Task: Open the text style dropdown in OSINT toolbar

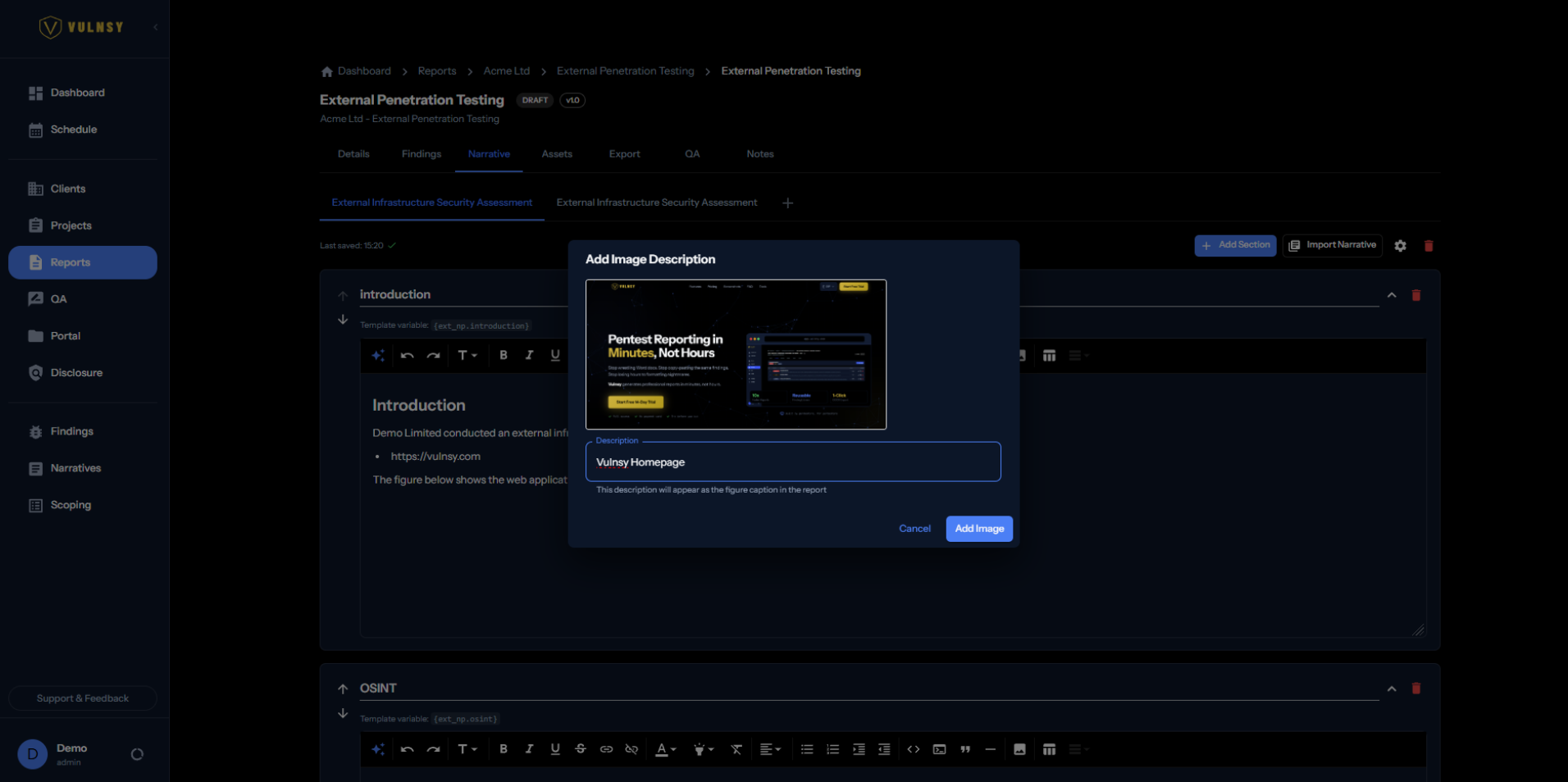Action: click(467, 749)
